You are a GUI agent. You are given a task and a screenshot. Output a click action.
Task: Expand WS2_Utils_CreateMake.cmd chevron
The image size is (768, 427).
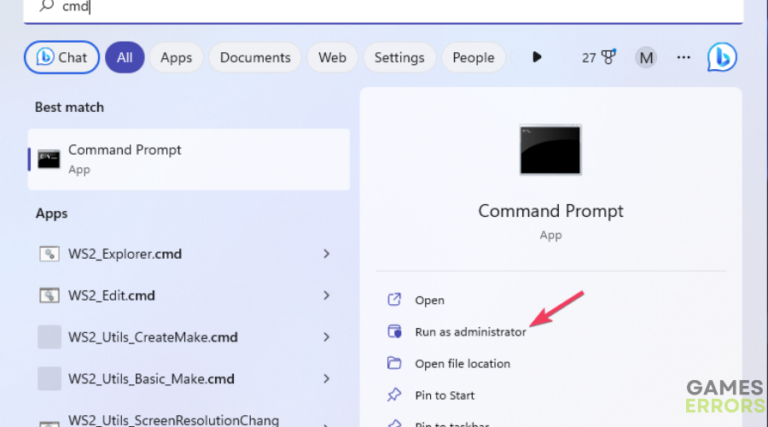click(326, 337)
